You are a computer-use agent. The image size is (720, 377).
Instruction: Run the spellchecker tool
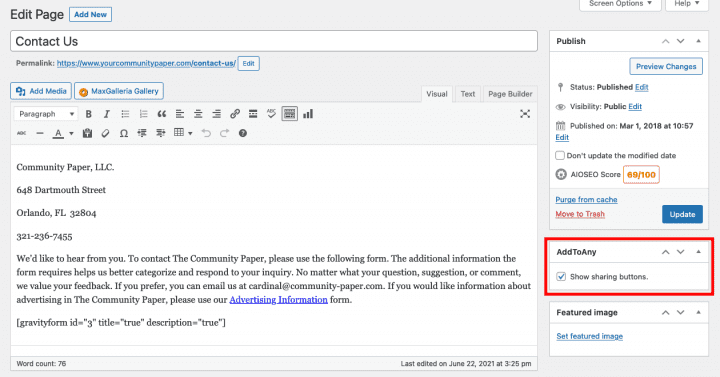(x=271, y=114)
